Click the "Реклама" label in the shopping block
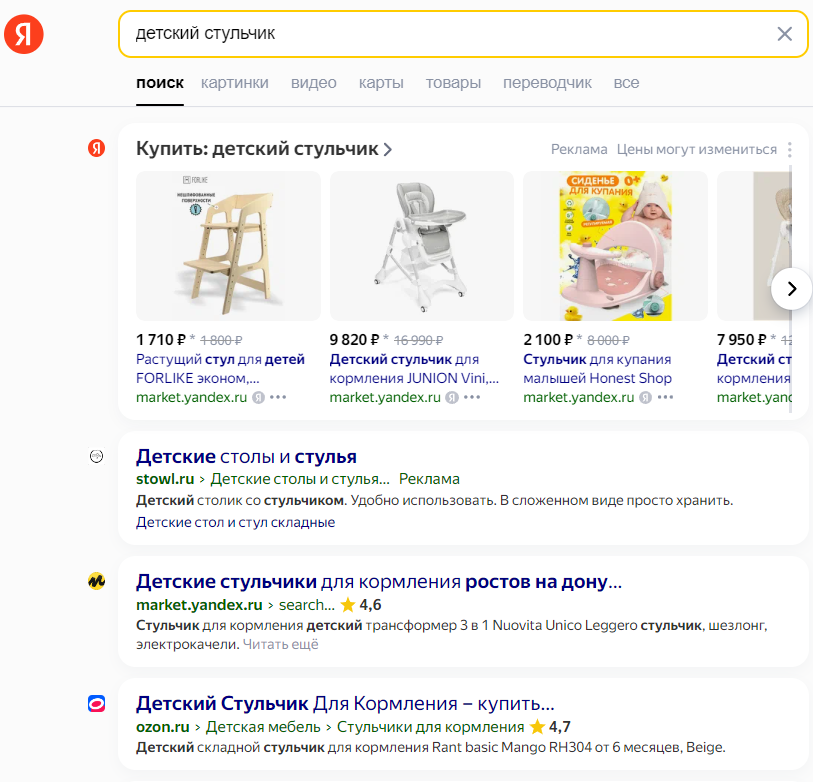813x782 pixels. tap(579, 149)
